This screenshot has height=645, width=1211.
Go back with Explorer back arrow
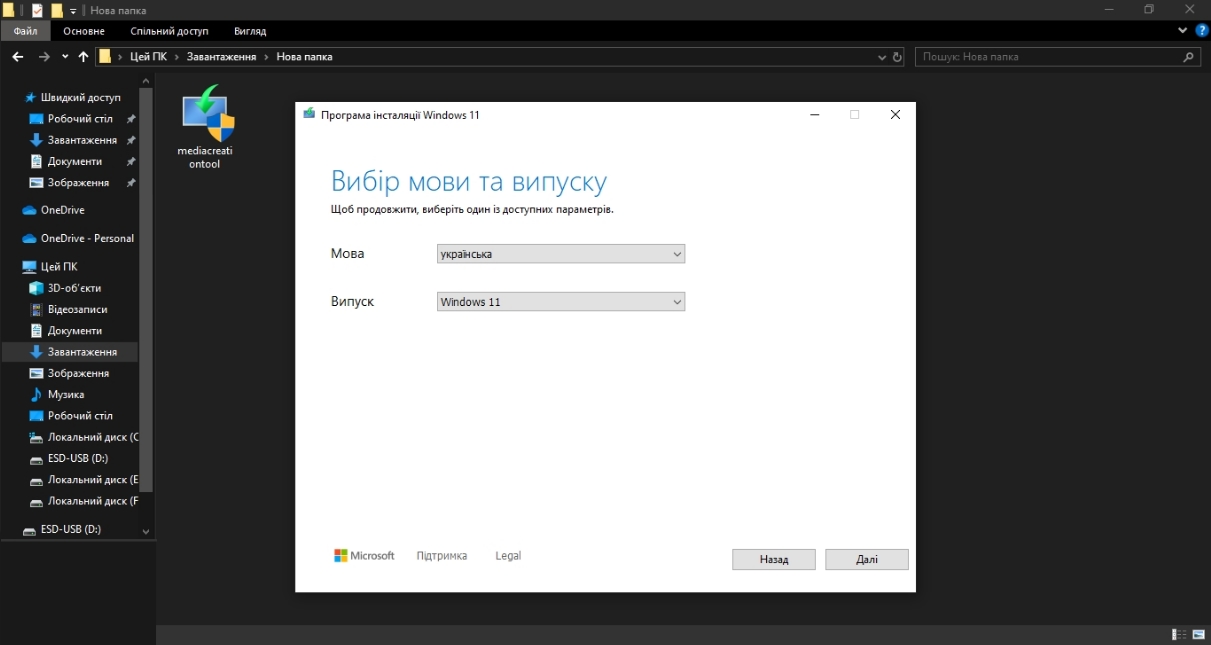click(18, 57)
